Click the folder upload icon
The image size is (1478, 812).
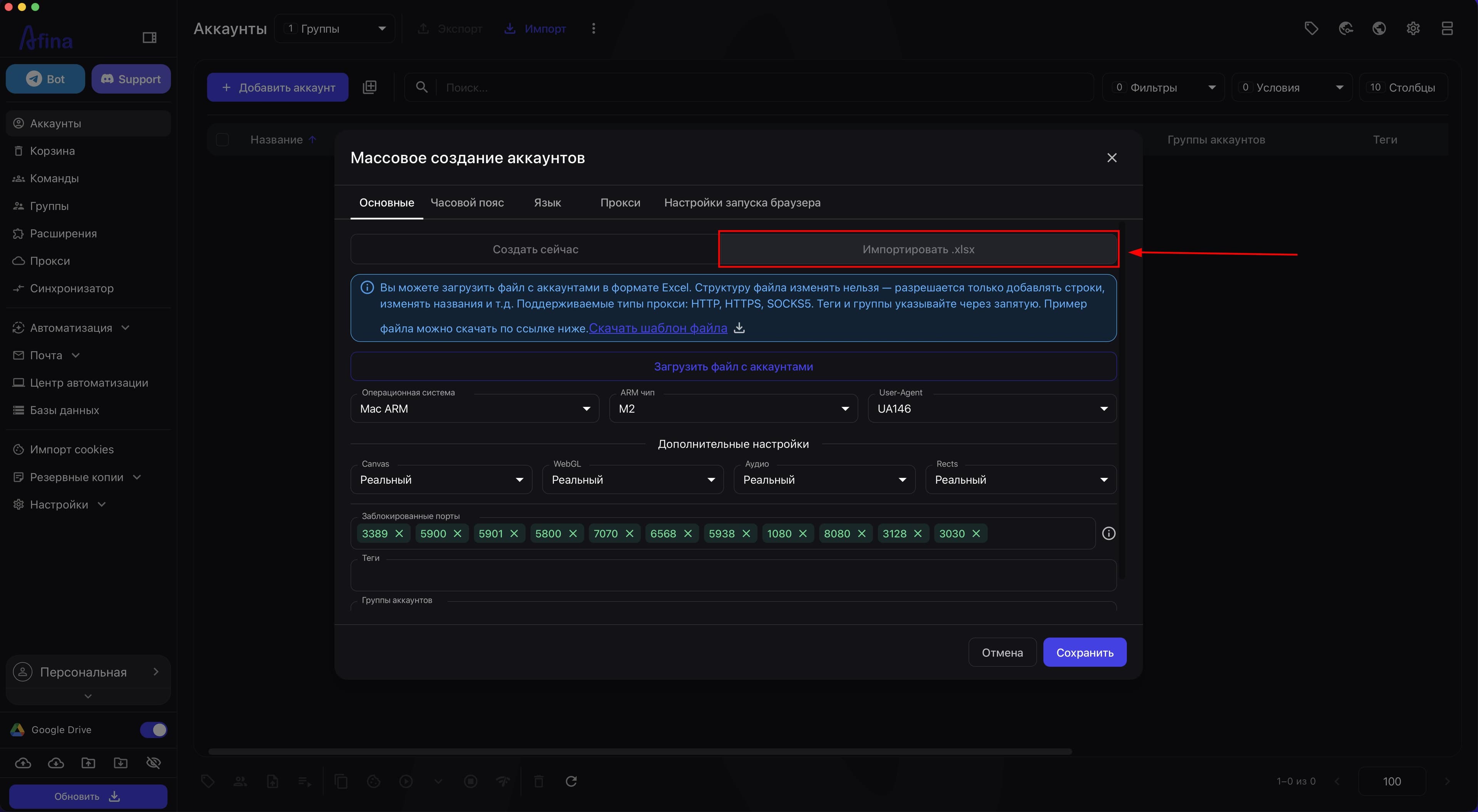pyautogui.click(x=89, y=763)
